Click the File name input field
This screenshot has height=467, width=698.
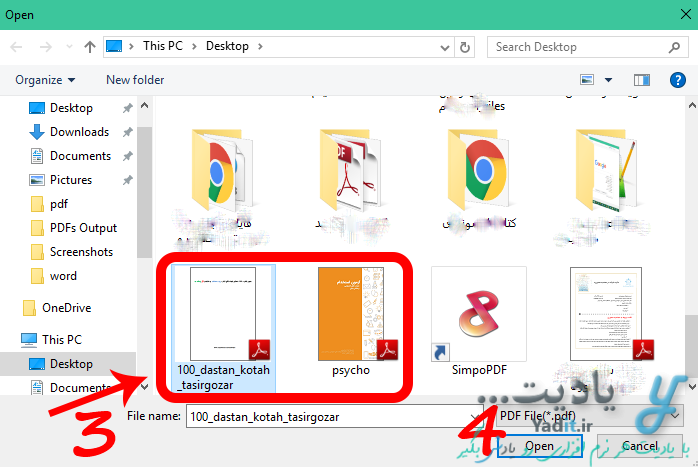click(334, 417)
